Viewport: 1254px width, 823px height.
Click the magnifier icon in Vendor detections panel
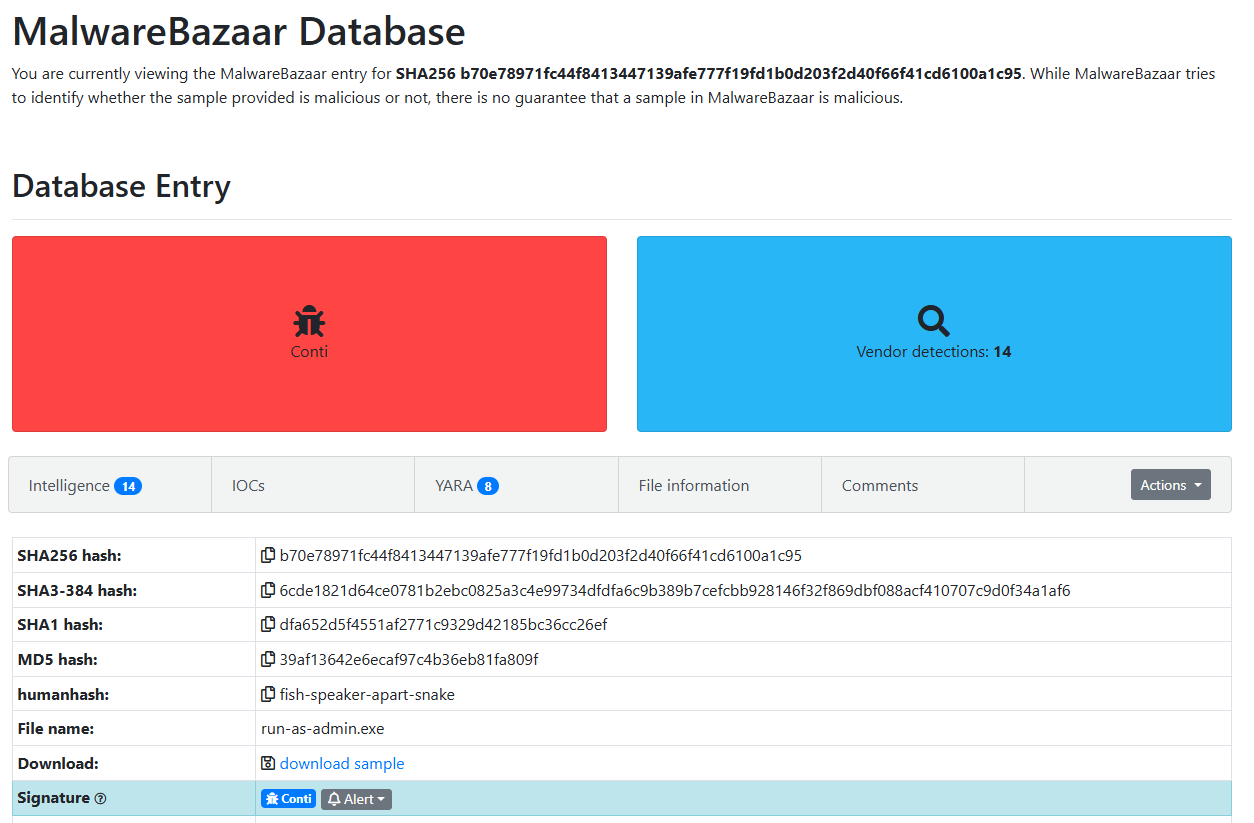(933, 321)
